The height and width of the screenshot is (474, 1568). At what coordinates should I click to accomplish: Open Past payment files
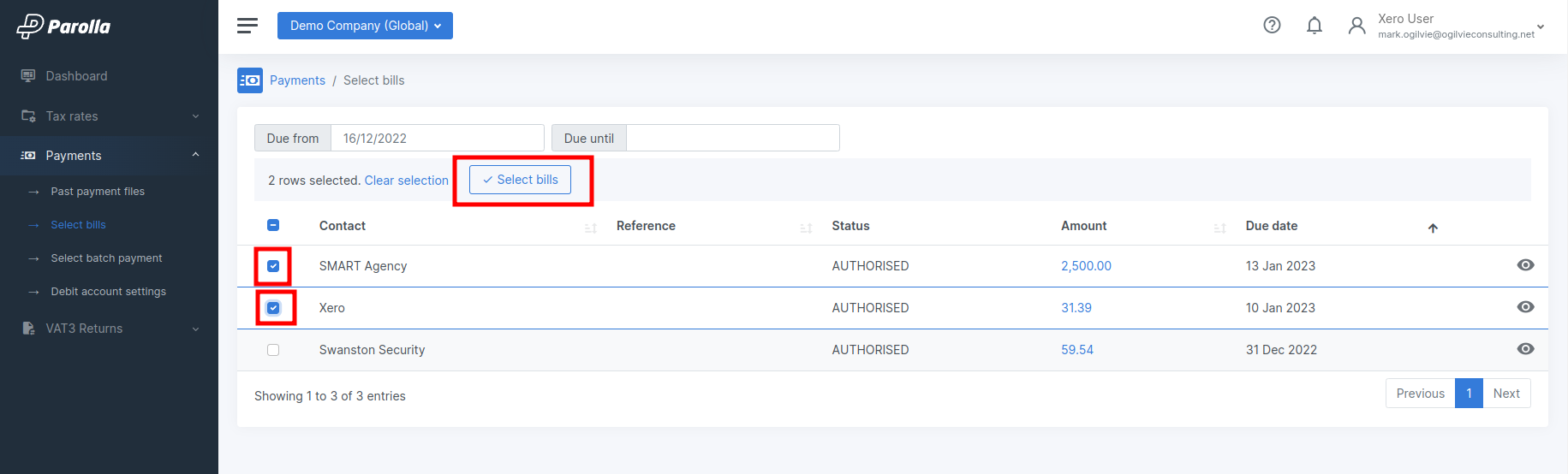tap(98, 192)
